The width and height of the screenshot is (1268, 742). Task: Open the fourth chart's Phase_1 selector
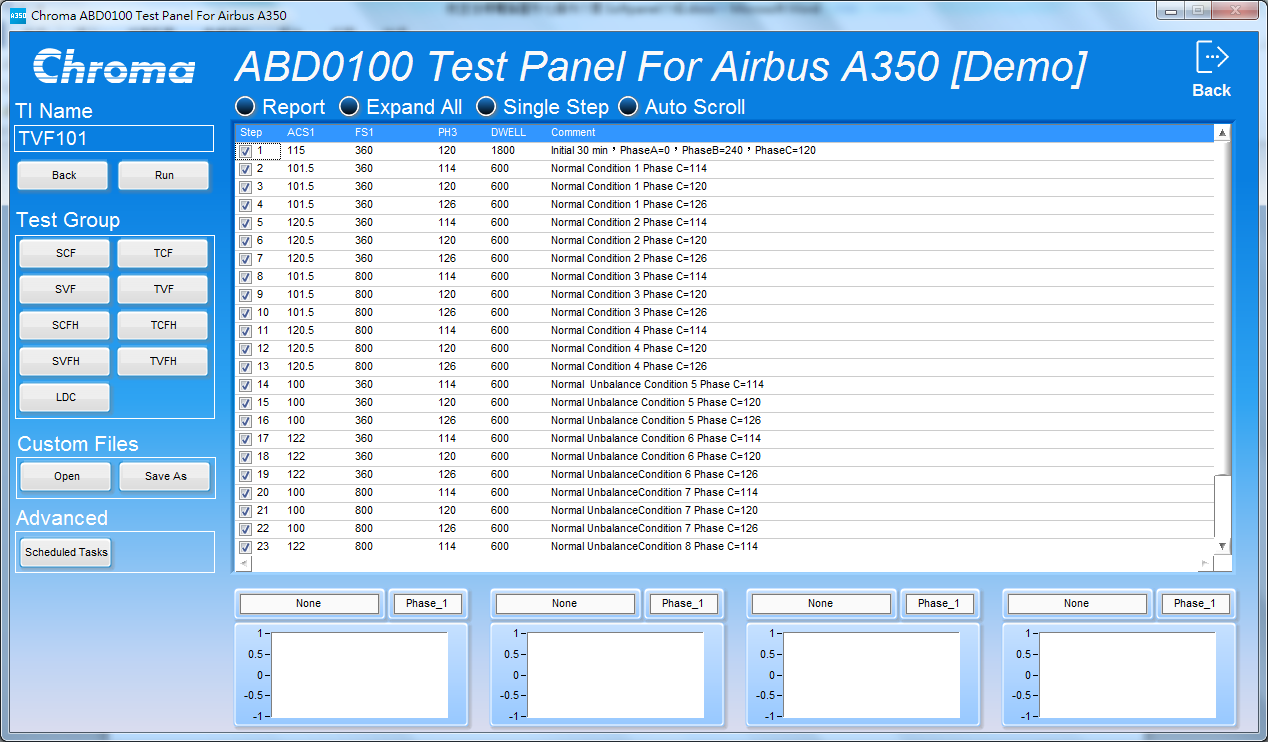click(1195, 603)
